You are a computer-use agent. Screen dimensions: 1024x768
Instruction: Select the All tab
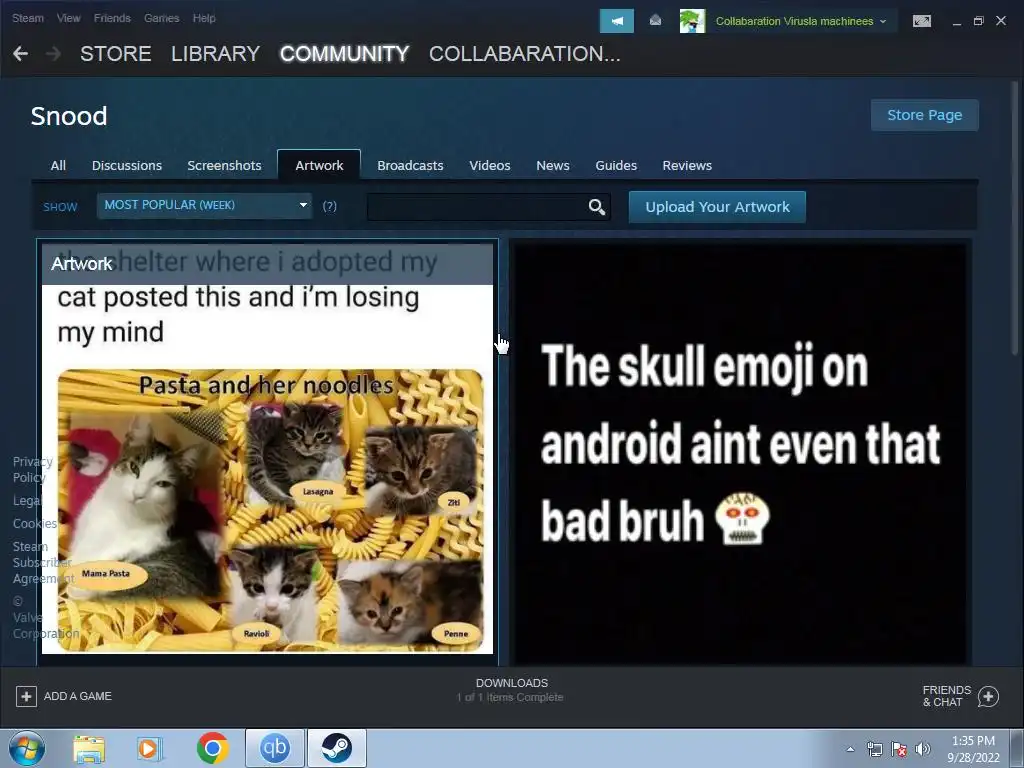pyautogui.click(x=58, y=165)
